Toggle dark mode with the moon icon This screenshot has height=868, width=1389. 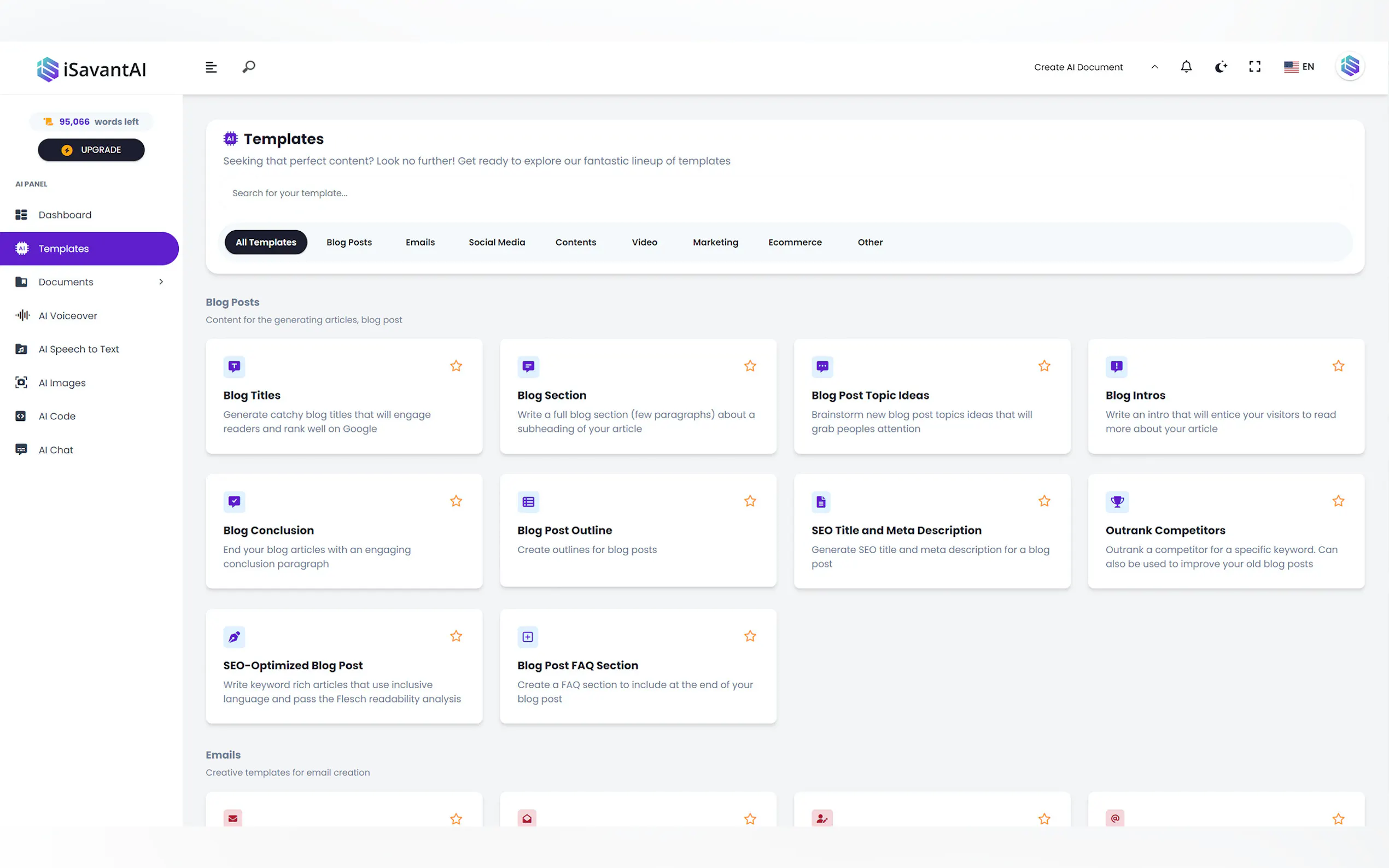[1221, 67]
